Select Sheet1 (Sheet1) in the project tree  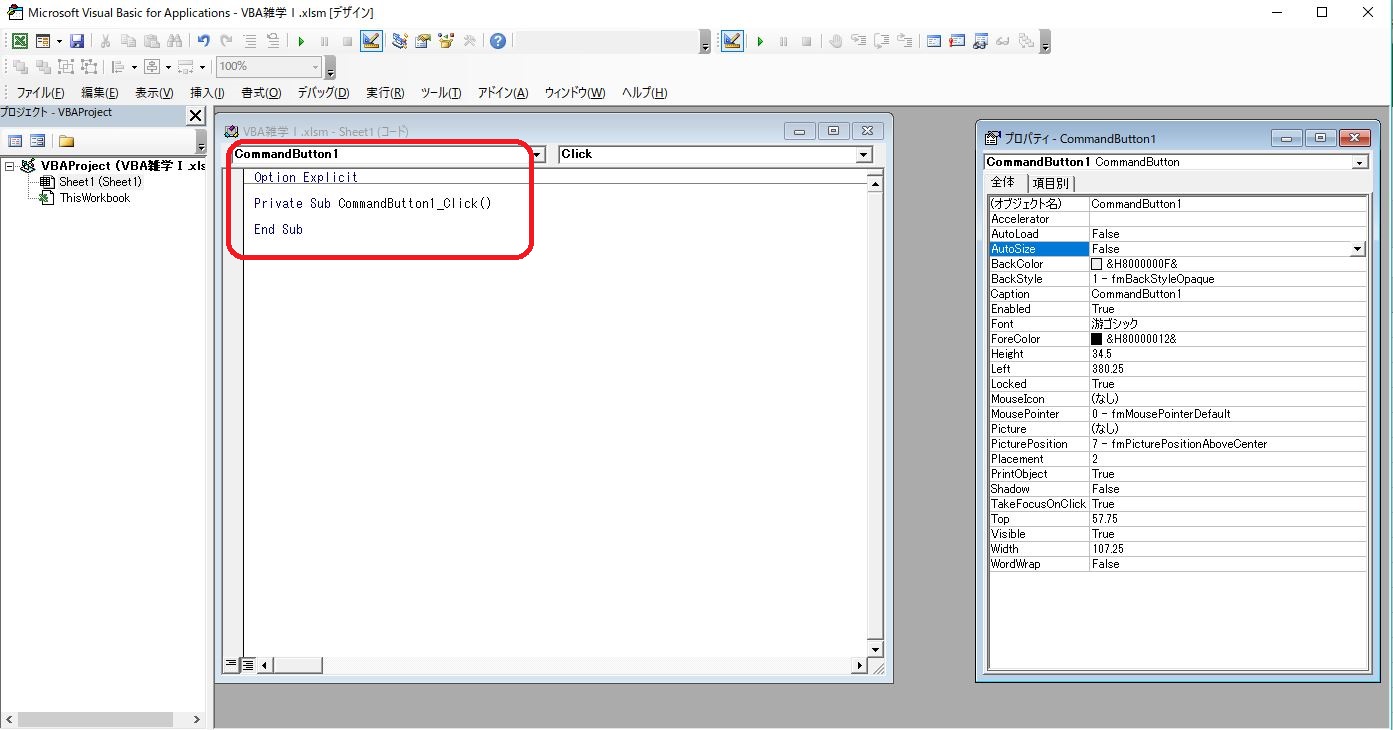pos(100,182)
